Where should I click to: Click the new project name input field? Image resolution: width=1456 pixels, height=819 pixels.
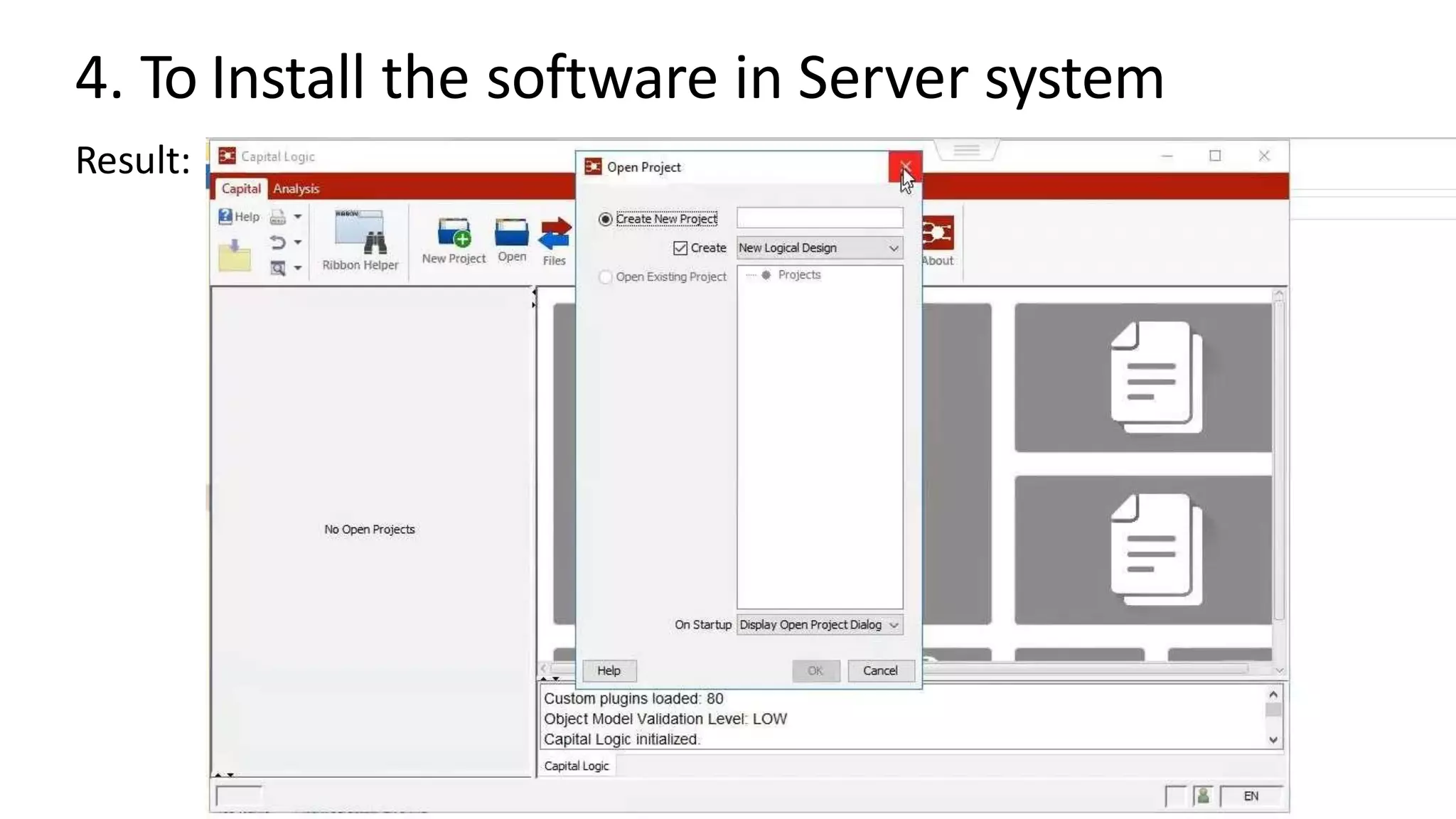point(820,218)
